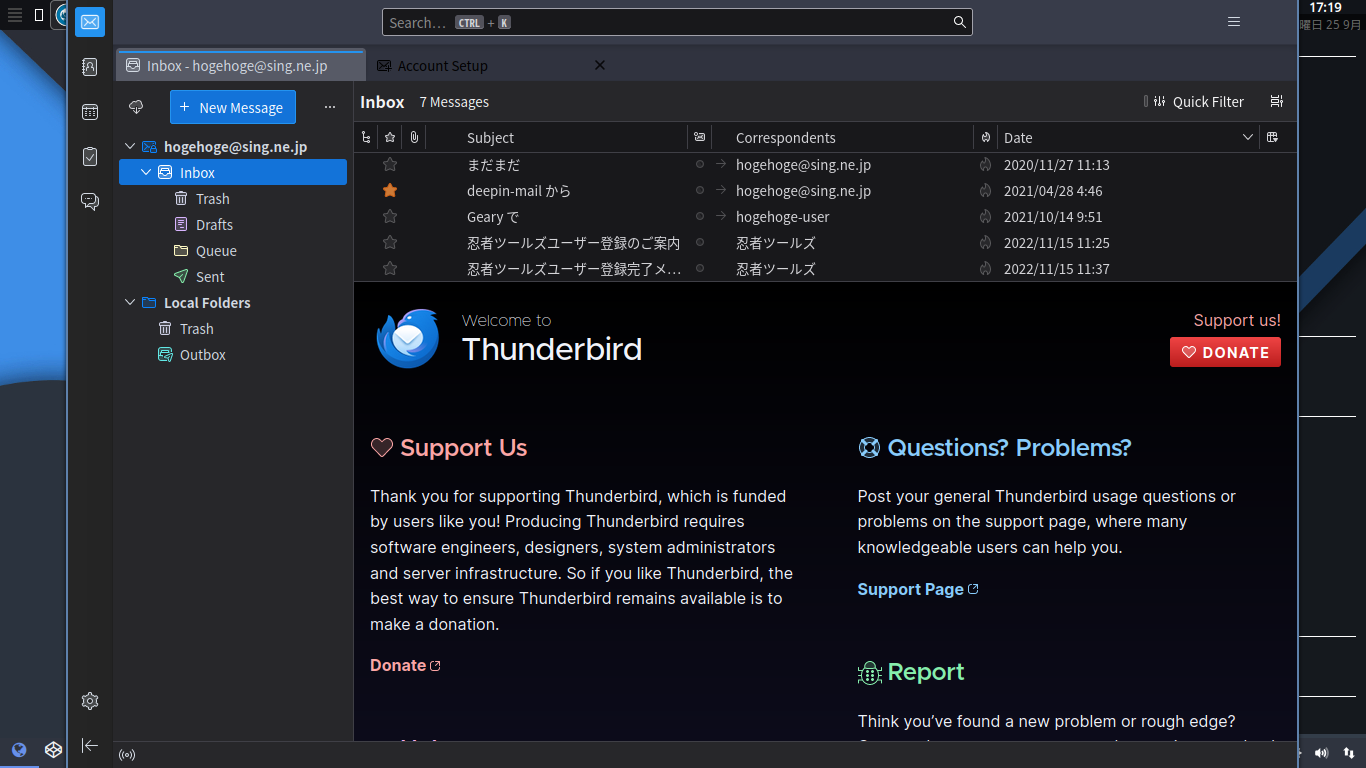Click the Date column sort arrow
1366x768 pixels.
point(1247,138)
